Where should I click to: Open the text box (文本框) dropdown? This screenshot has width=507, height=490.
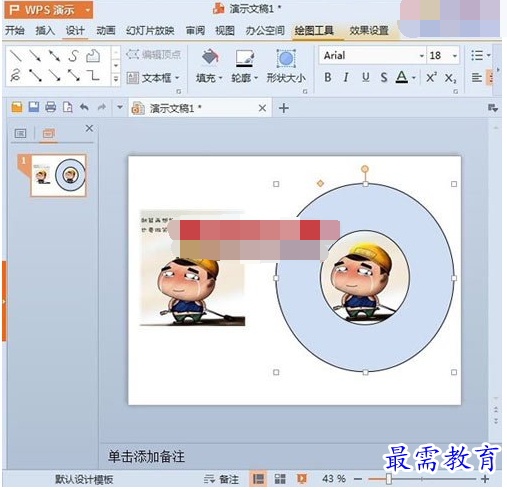[177, 78]
